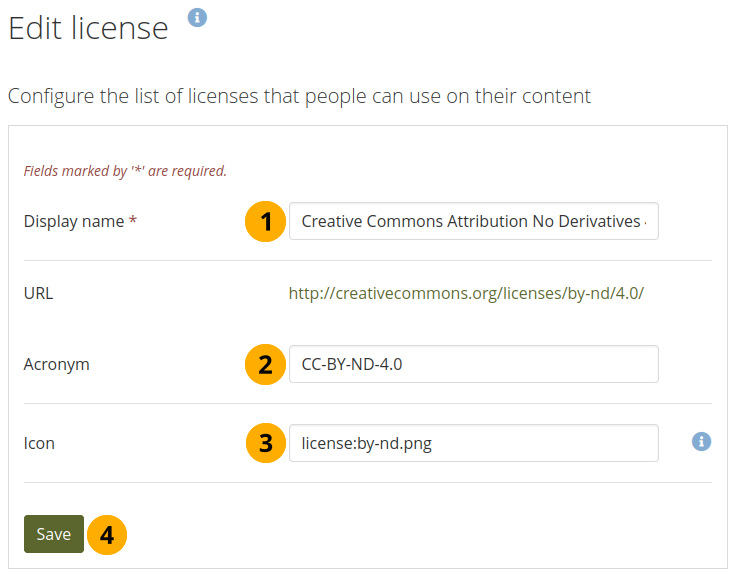
Task: Click the orange number 4 badge
Action: click(107, 534)
